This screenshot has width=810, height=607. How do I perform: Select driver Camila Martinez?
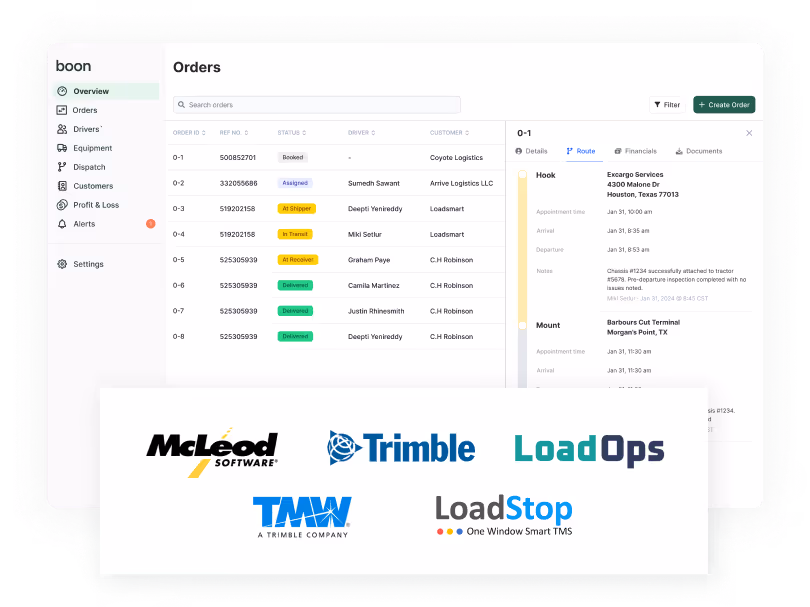[x=373, y=286]
